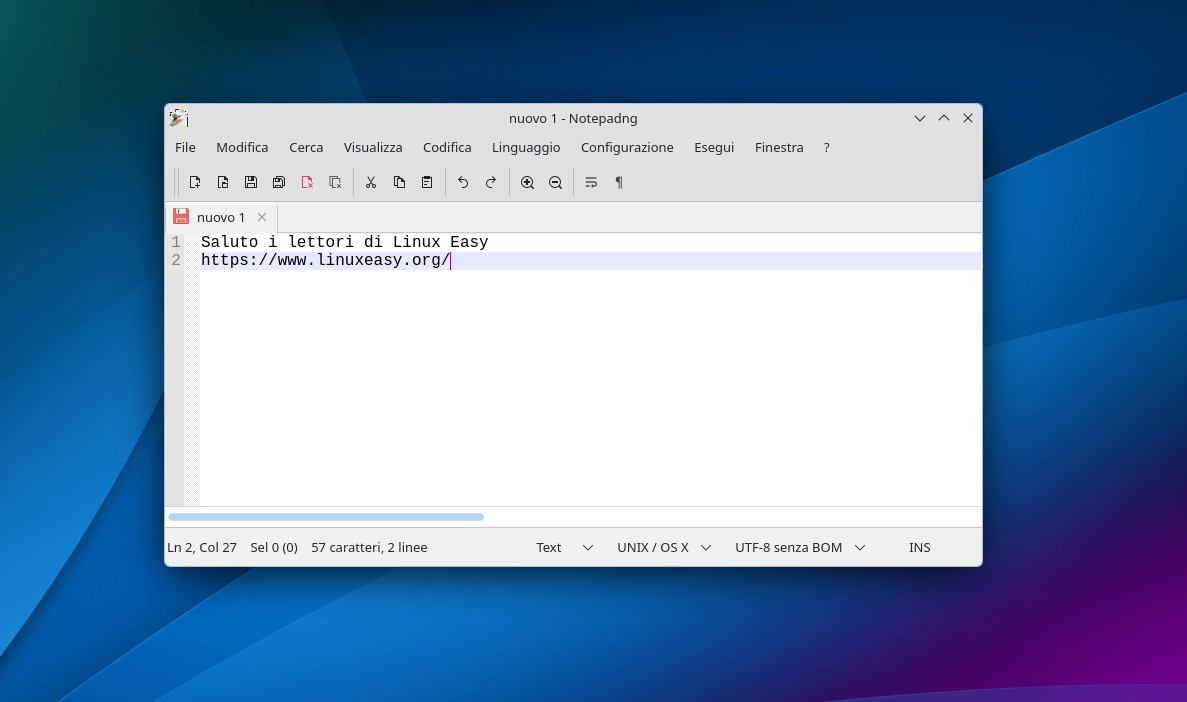This screenshot has width=1187, height=702.
Task: Create a new document via toolbar icon
Action: pyautogui.click(x=195, y=183)
